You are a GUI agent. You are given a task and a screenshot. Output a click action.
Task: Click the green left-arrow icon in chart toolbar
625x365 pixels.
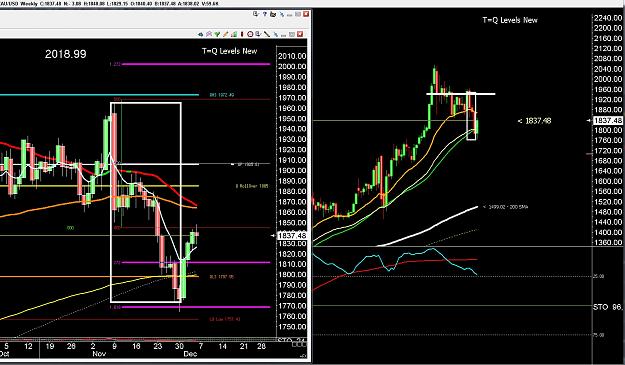point(200,34)
